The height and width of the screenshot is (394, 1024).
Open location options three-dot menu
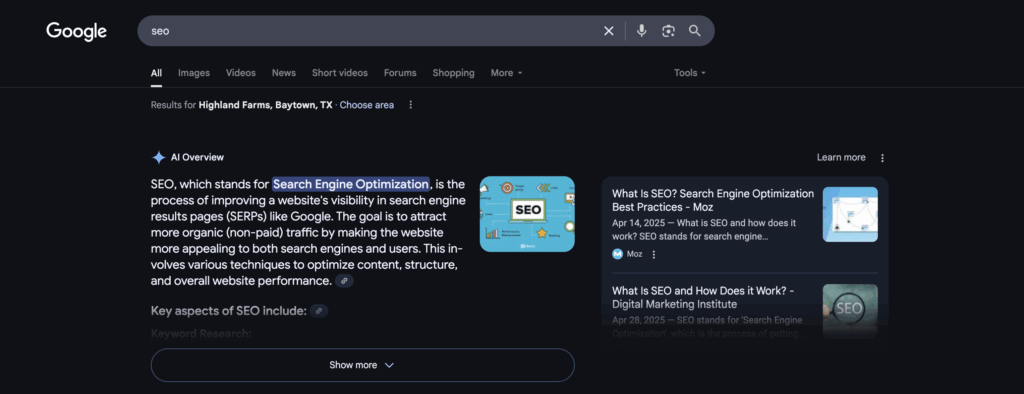point(410,105)
